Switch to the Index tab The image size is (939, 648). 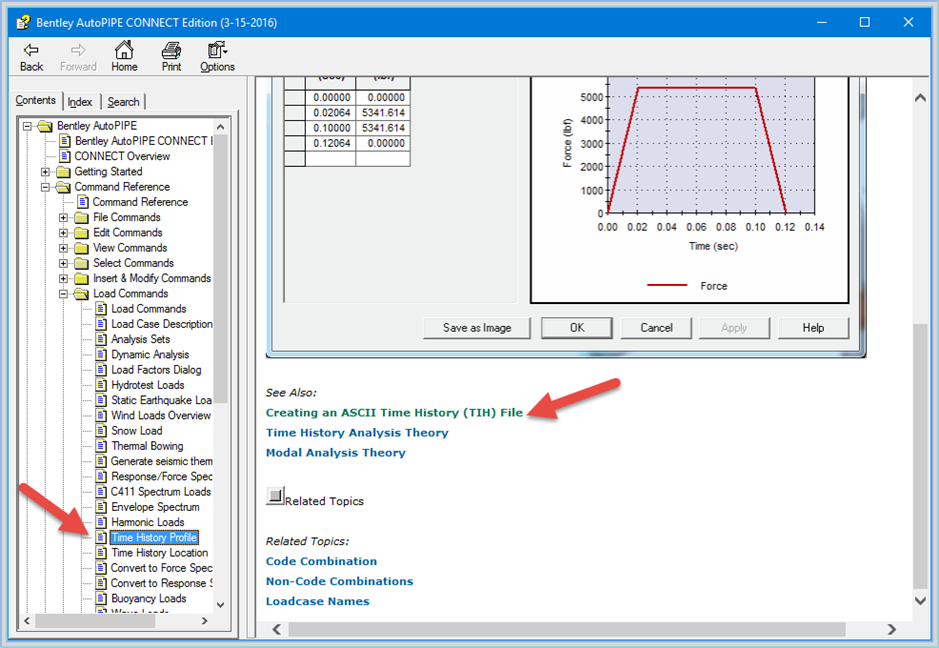80,102
